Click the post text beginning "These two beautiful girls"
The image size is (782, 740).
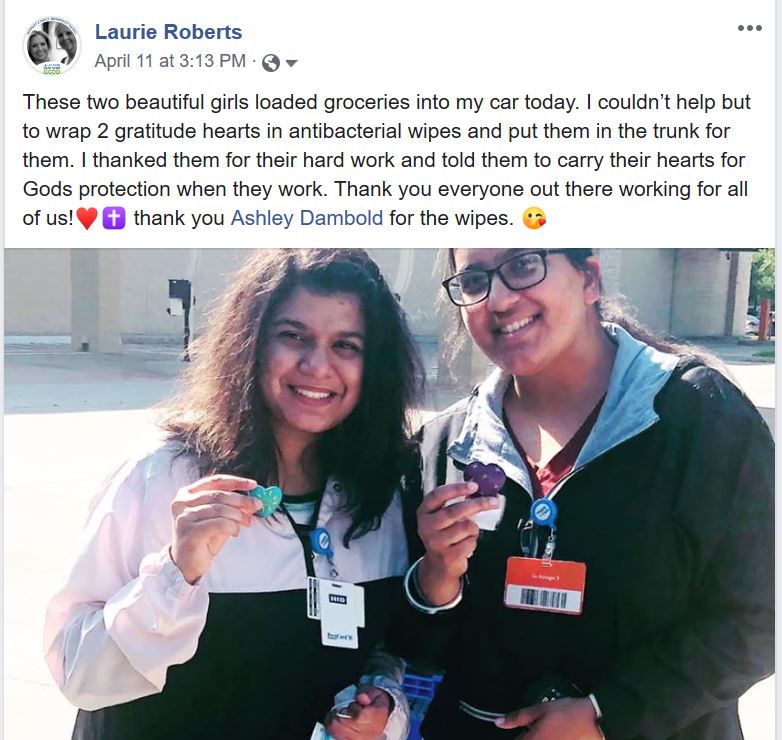tap(387, 160)
